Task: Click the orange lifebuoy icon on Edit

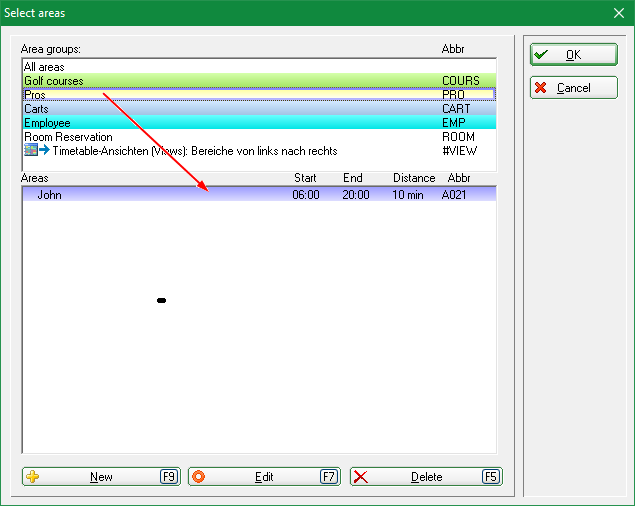Action: point(197,477)
